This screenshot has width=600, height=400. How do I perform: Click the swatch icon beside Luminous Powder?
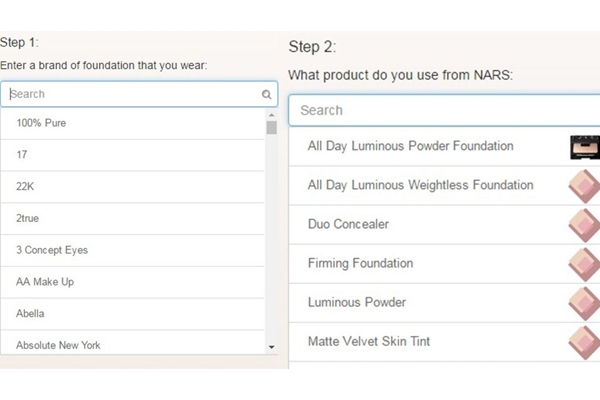pyautogui.click(x=584, y=303)
